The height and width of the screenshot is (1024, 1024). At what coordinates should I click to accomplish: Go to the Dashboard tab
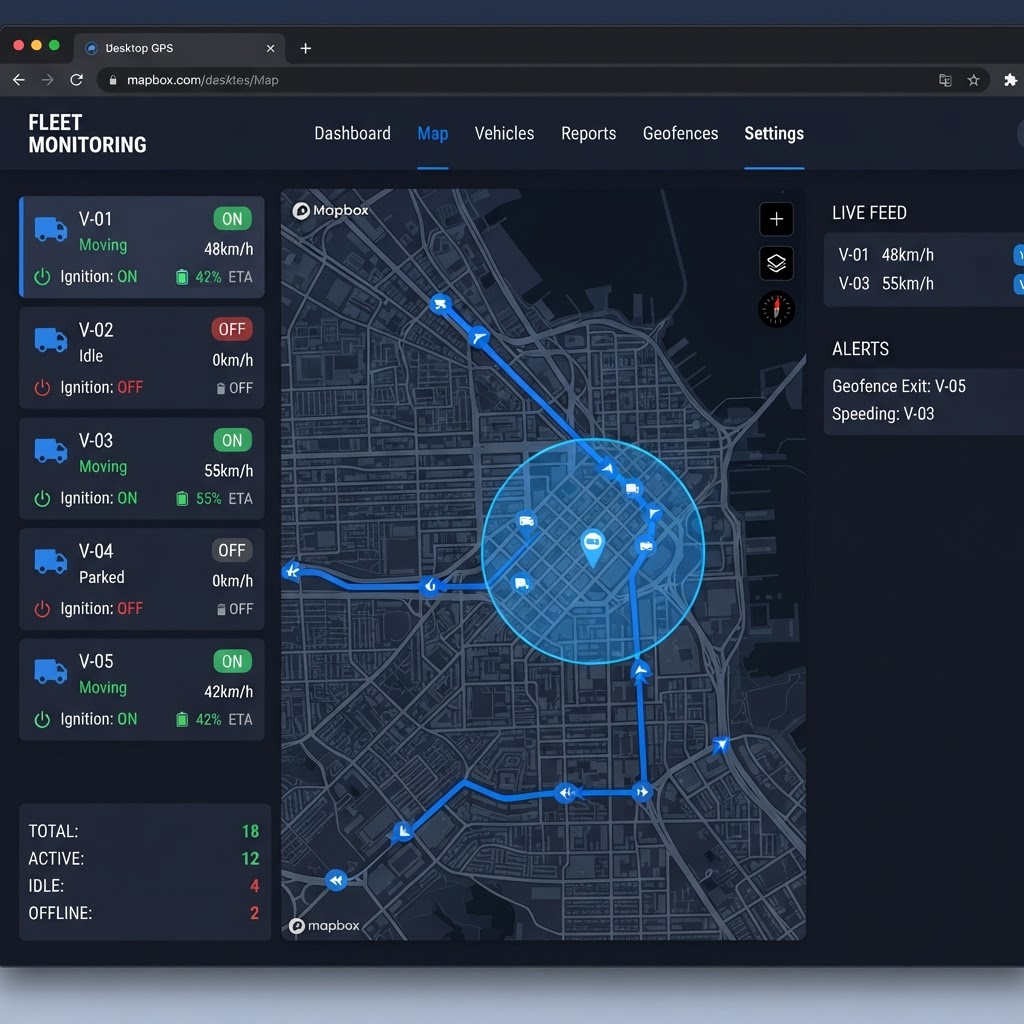coord(353,133)
